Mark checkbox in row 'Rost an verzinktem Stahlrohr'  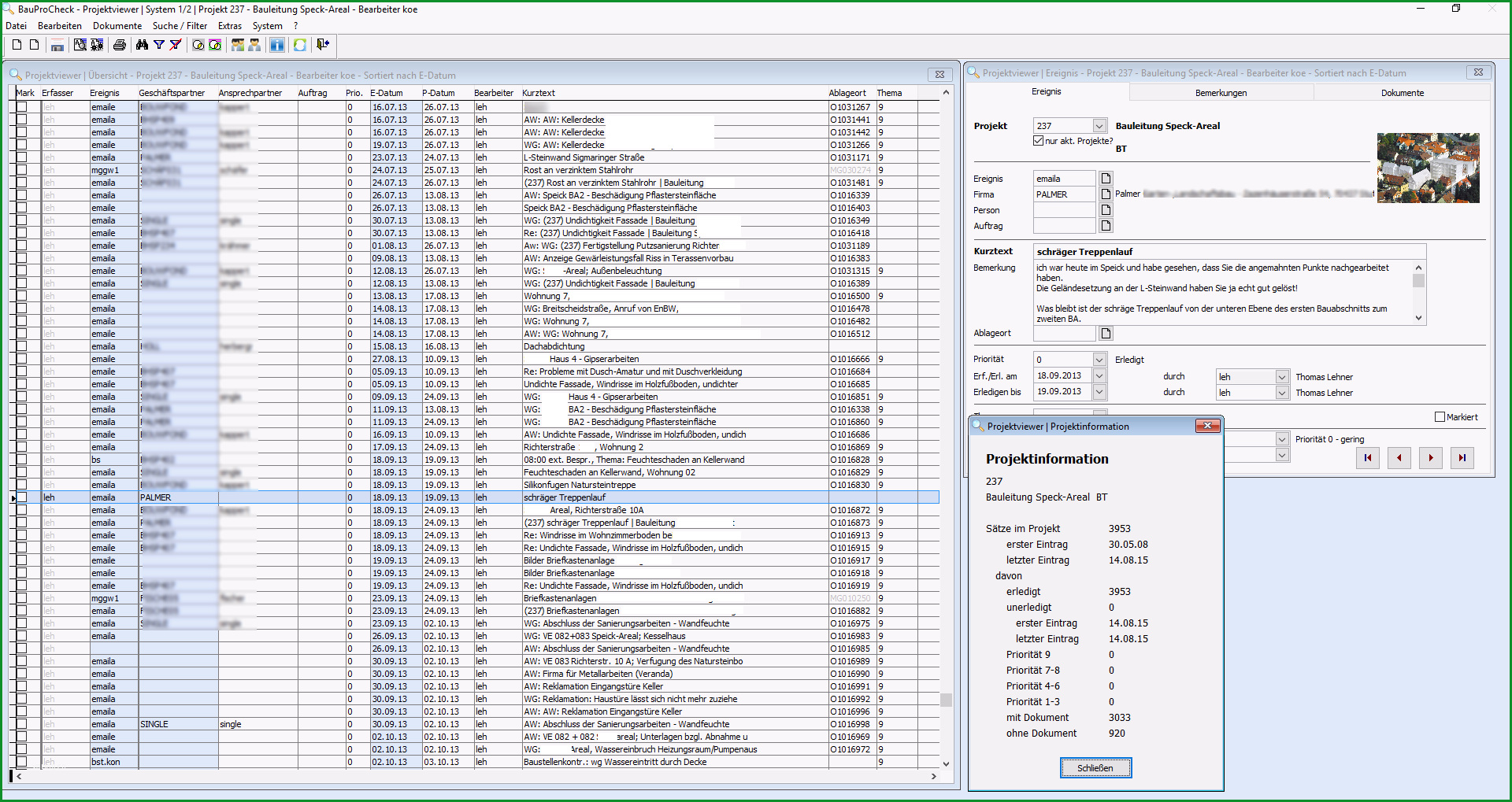pos(21,170)
